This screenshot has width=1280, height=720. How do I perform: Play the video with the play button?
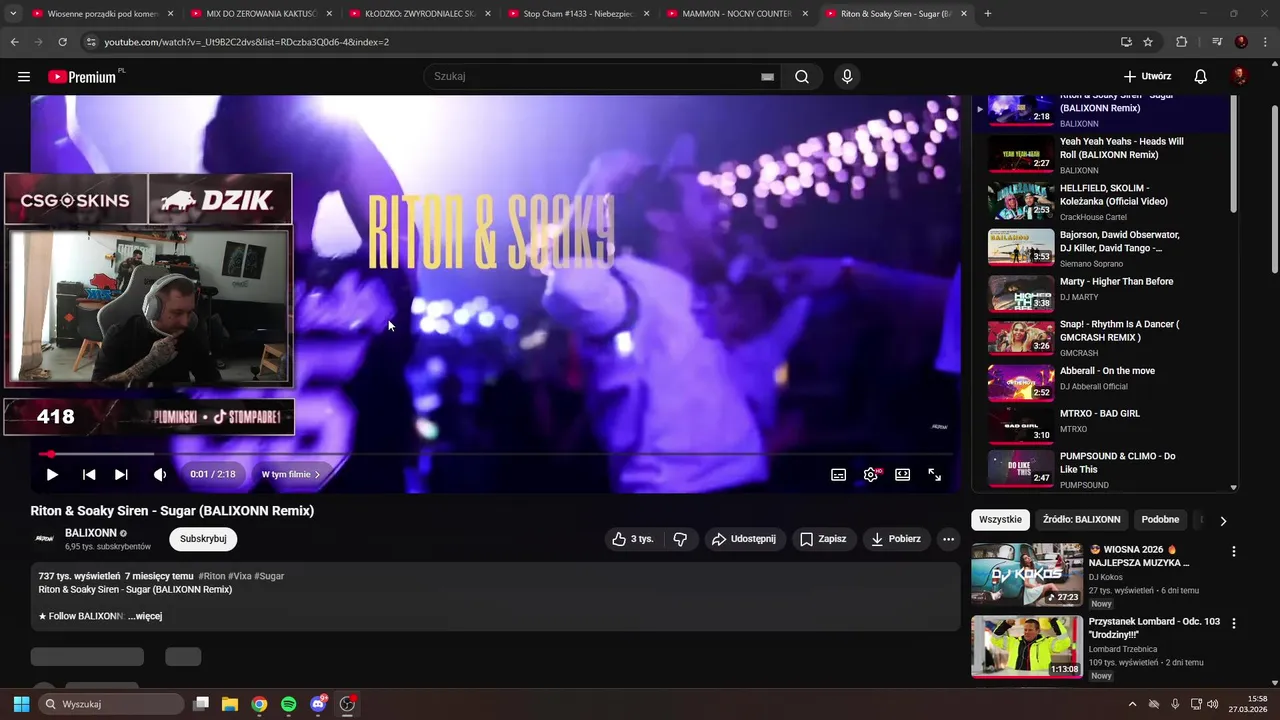pos(52,475)
